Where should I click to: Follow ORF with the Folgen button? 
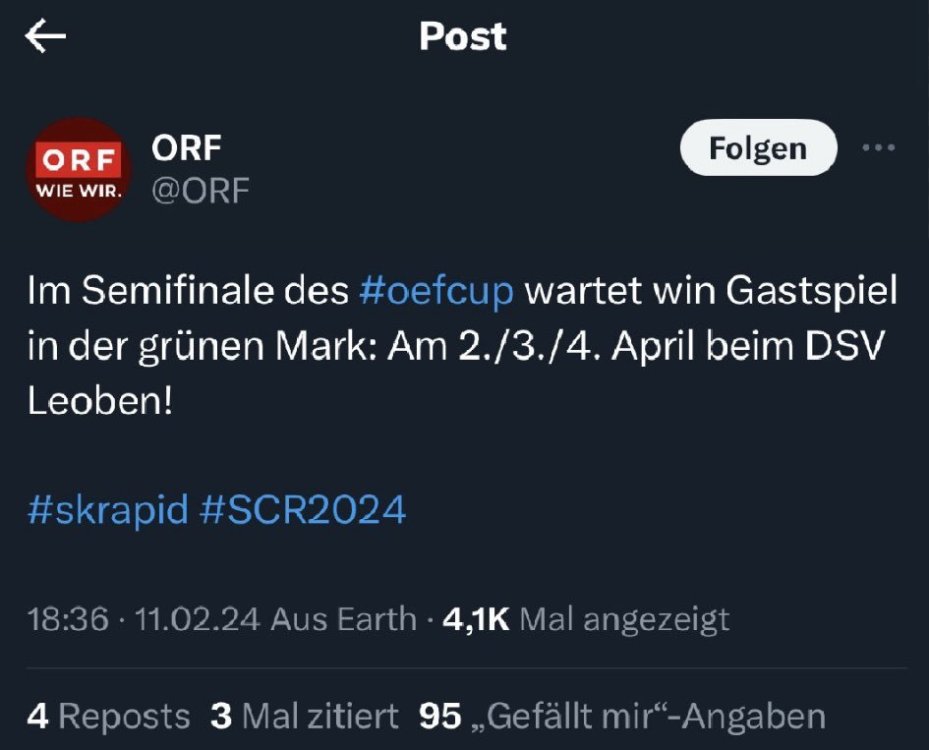point(757,148)
